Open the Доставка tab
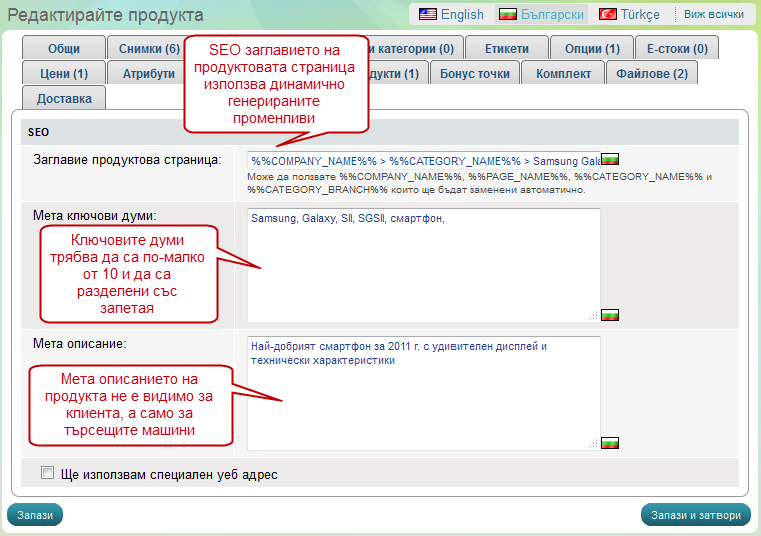 click(64, 99)
